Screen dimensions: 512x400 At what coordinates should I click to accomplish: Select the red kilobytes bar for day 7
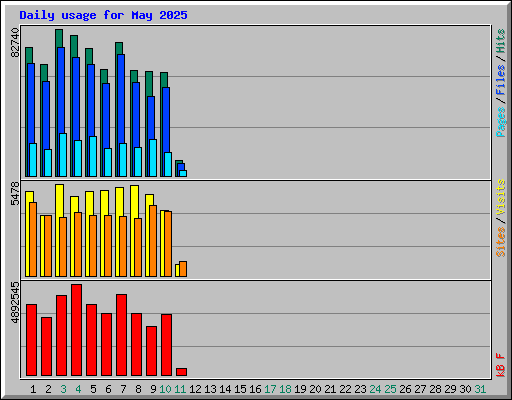coord(121,335)
